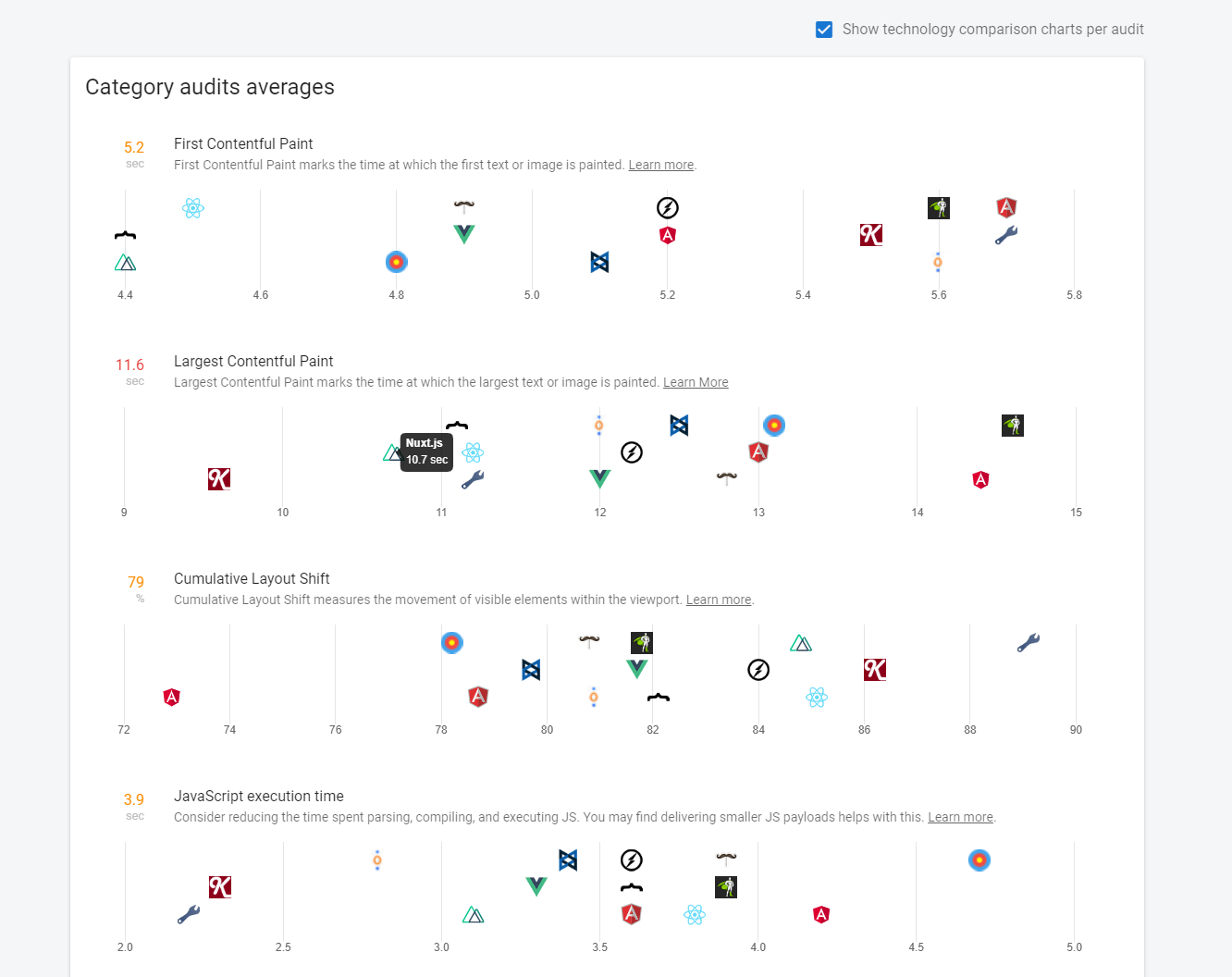This screenshot has width=1232, height=977.
Task: Select the wrench icon at far right of CLS chart
Action: [1028, 641]
